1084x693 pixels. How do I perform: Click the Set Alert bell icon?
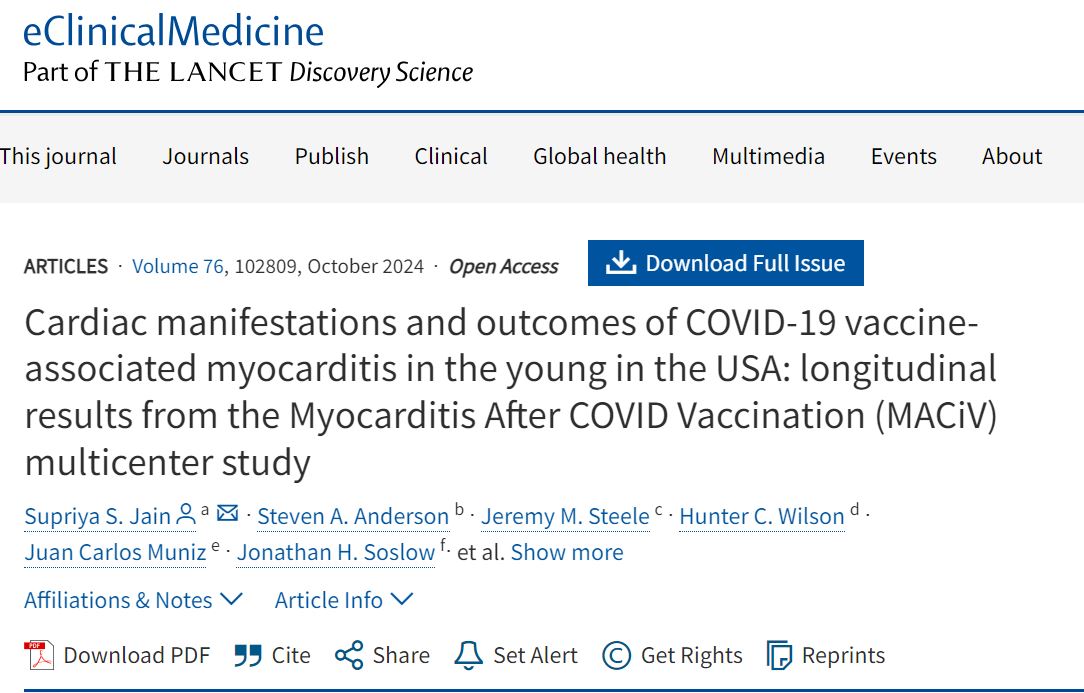coord(468,655)
